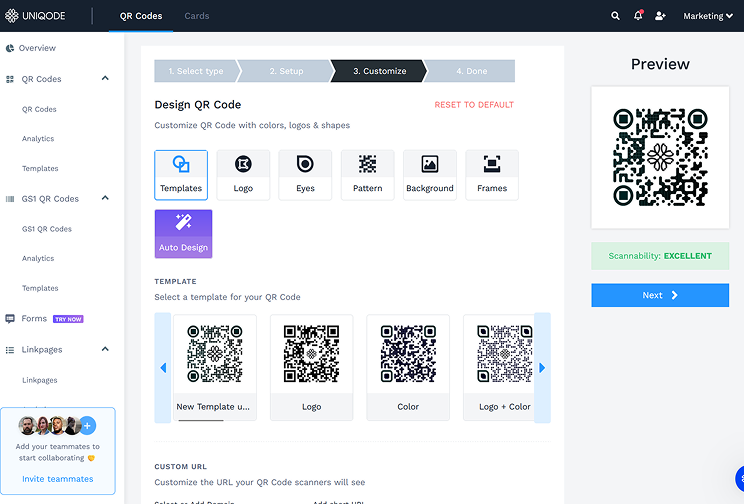Open the Marketing account dropdown
744x504 pixels.
707,16
